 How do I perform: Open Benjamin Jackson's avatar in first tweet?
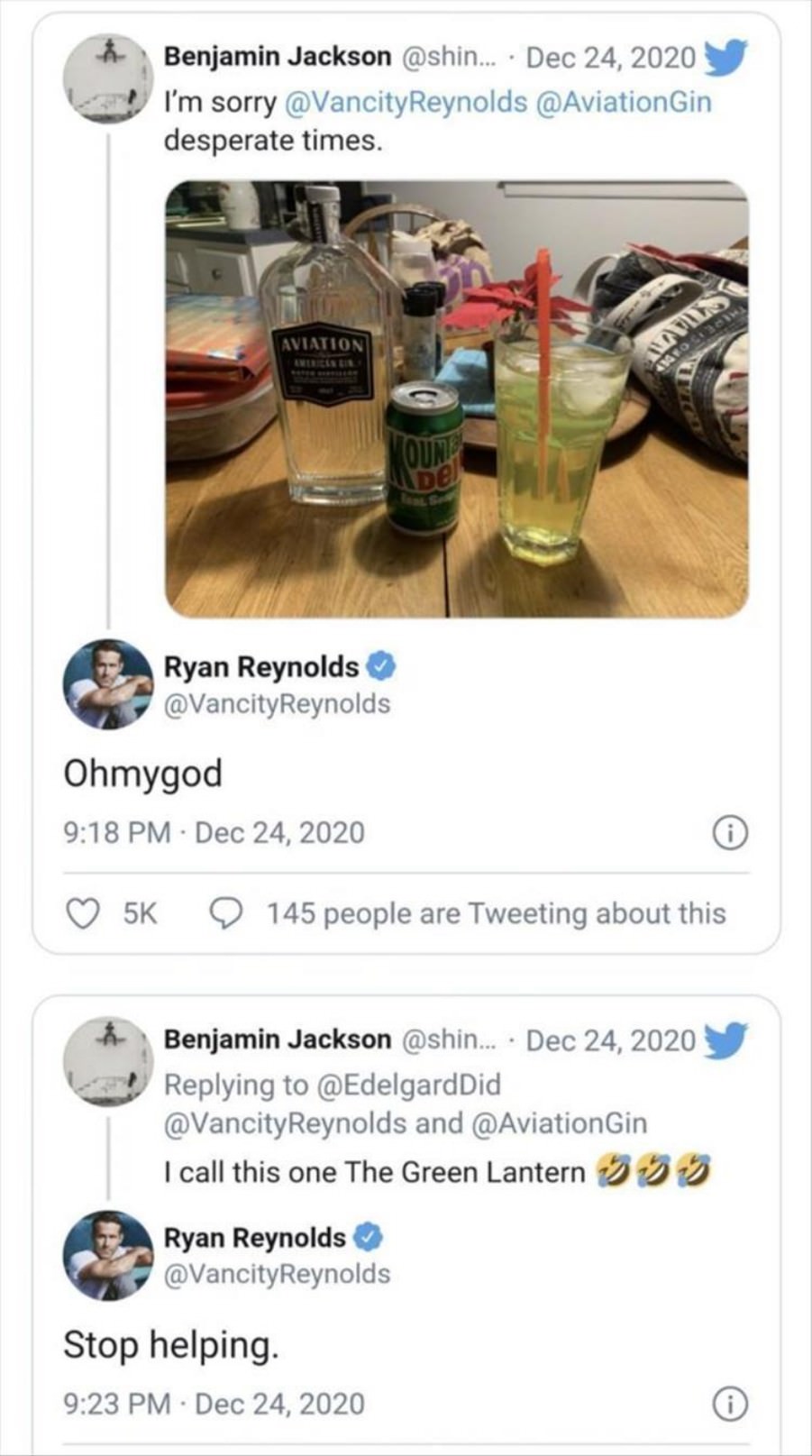pos(107,78)
